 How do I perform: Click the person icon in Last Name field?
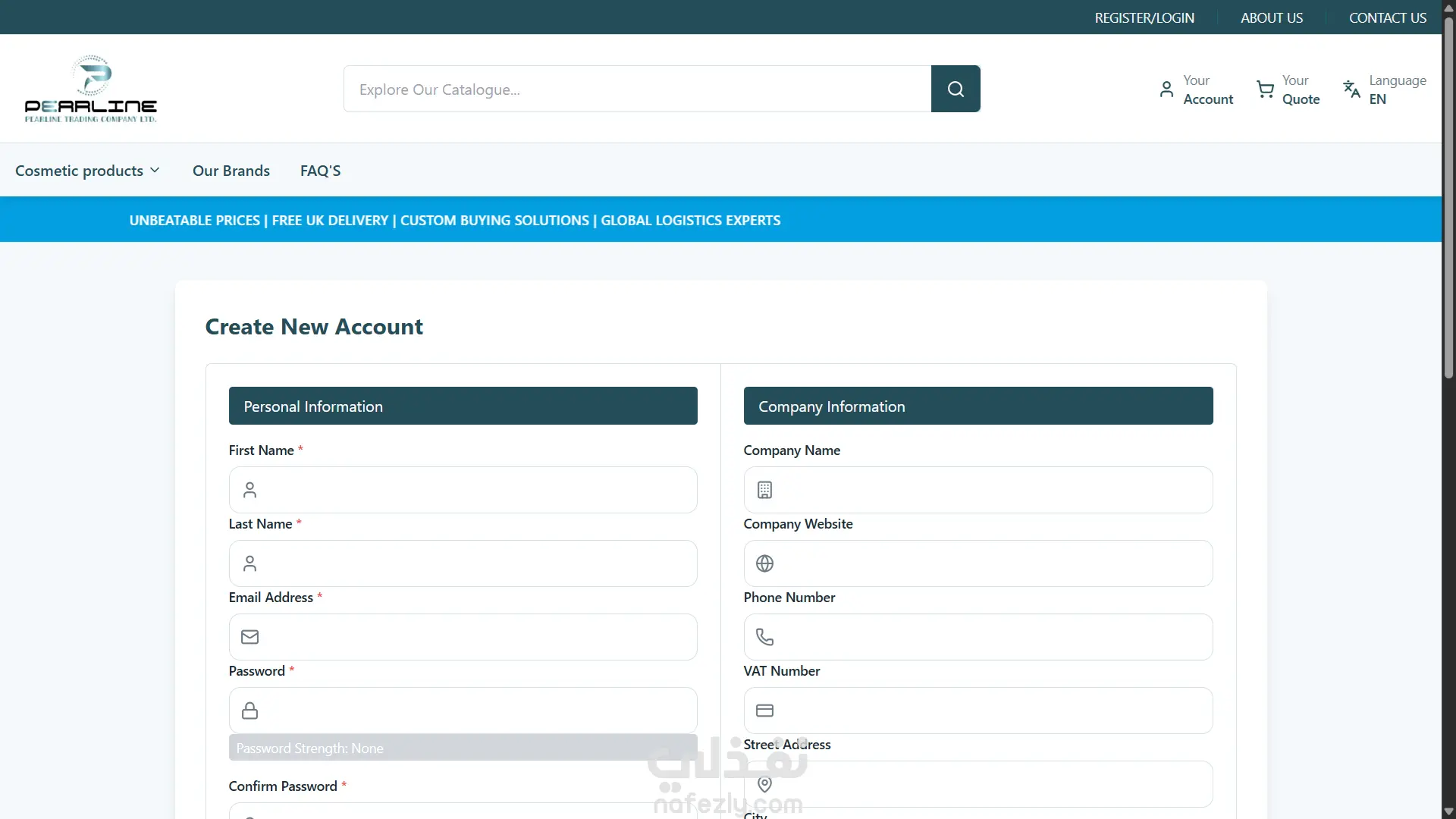coord(249,563)
